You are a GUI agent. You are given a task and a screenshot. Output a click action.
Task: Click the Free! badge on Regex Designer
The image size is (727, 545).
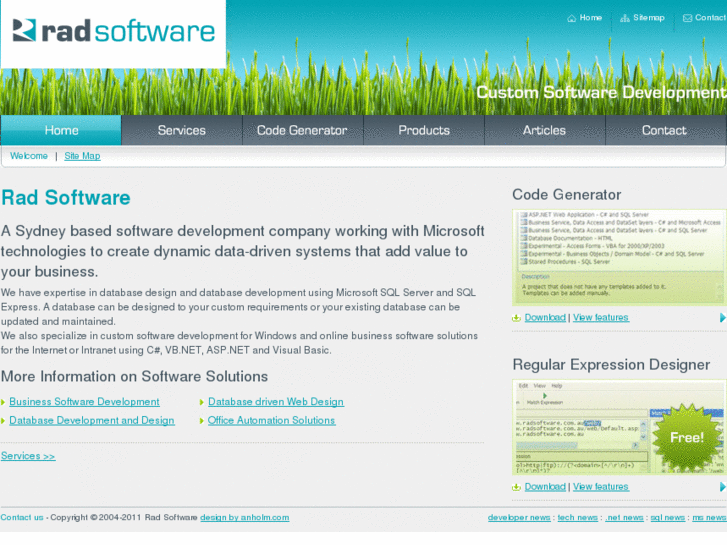(687, 437)
